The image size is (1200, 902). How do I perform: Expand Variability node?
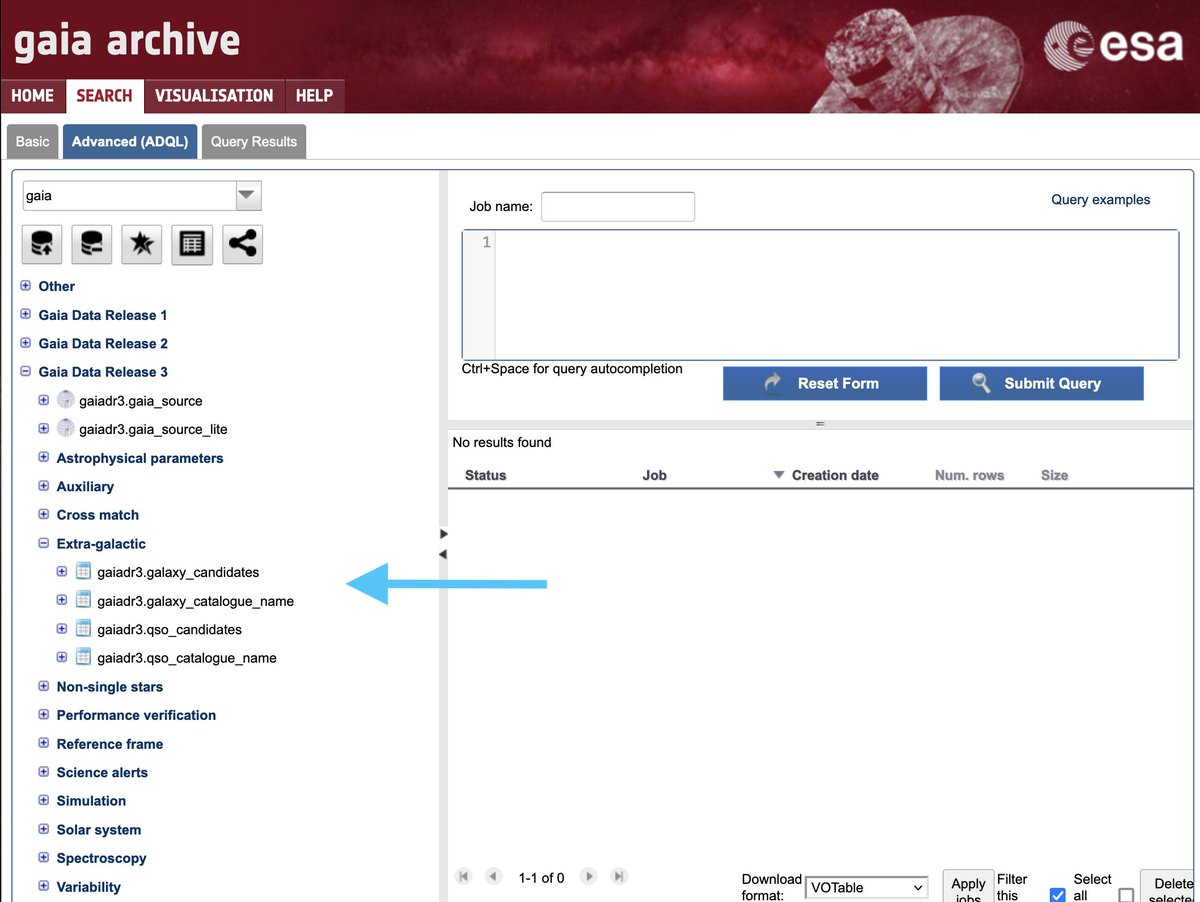44,886
